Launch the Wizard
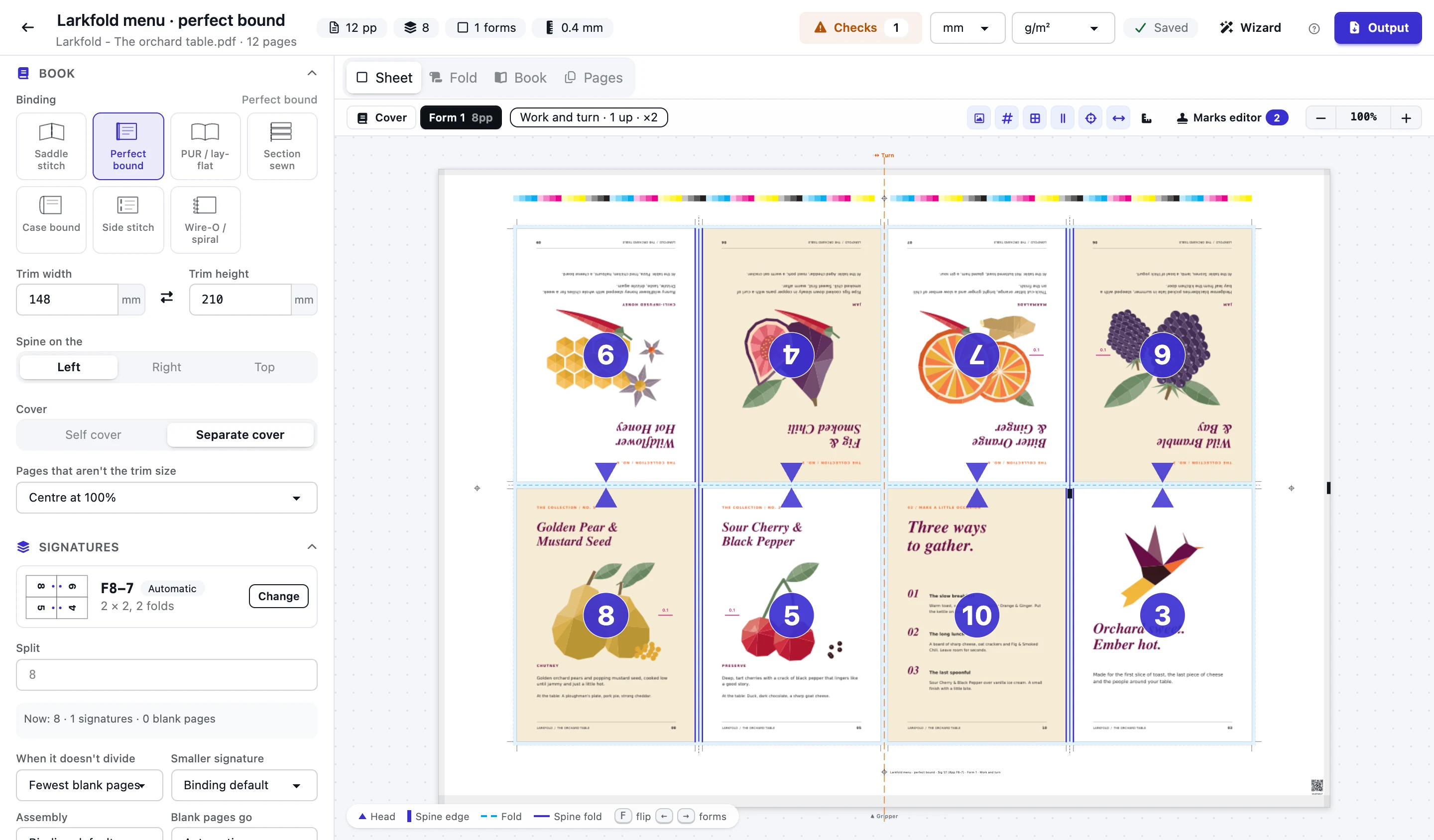The image size is (1434, 840). coord(1250,28)
